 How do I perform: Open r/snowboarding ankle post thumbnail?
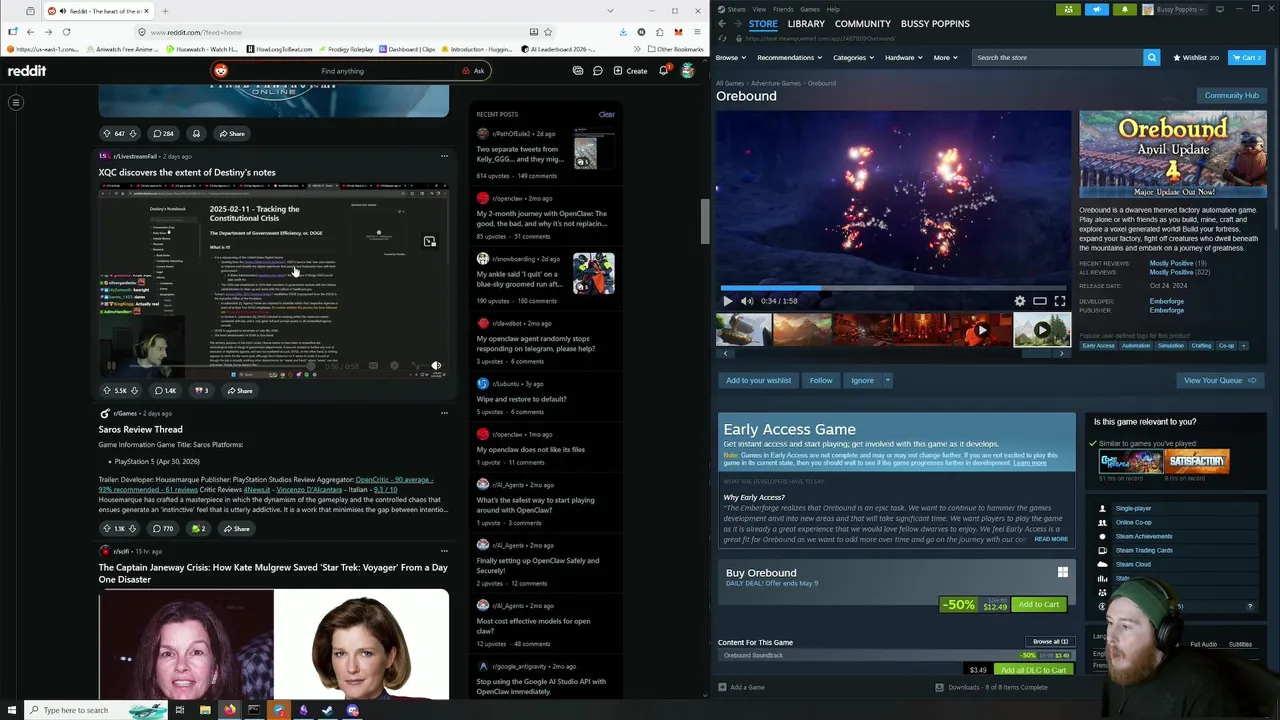click(593, 273)
